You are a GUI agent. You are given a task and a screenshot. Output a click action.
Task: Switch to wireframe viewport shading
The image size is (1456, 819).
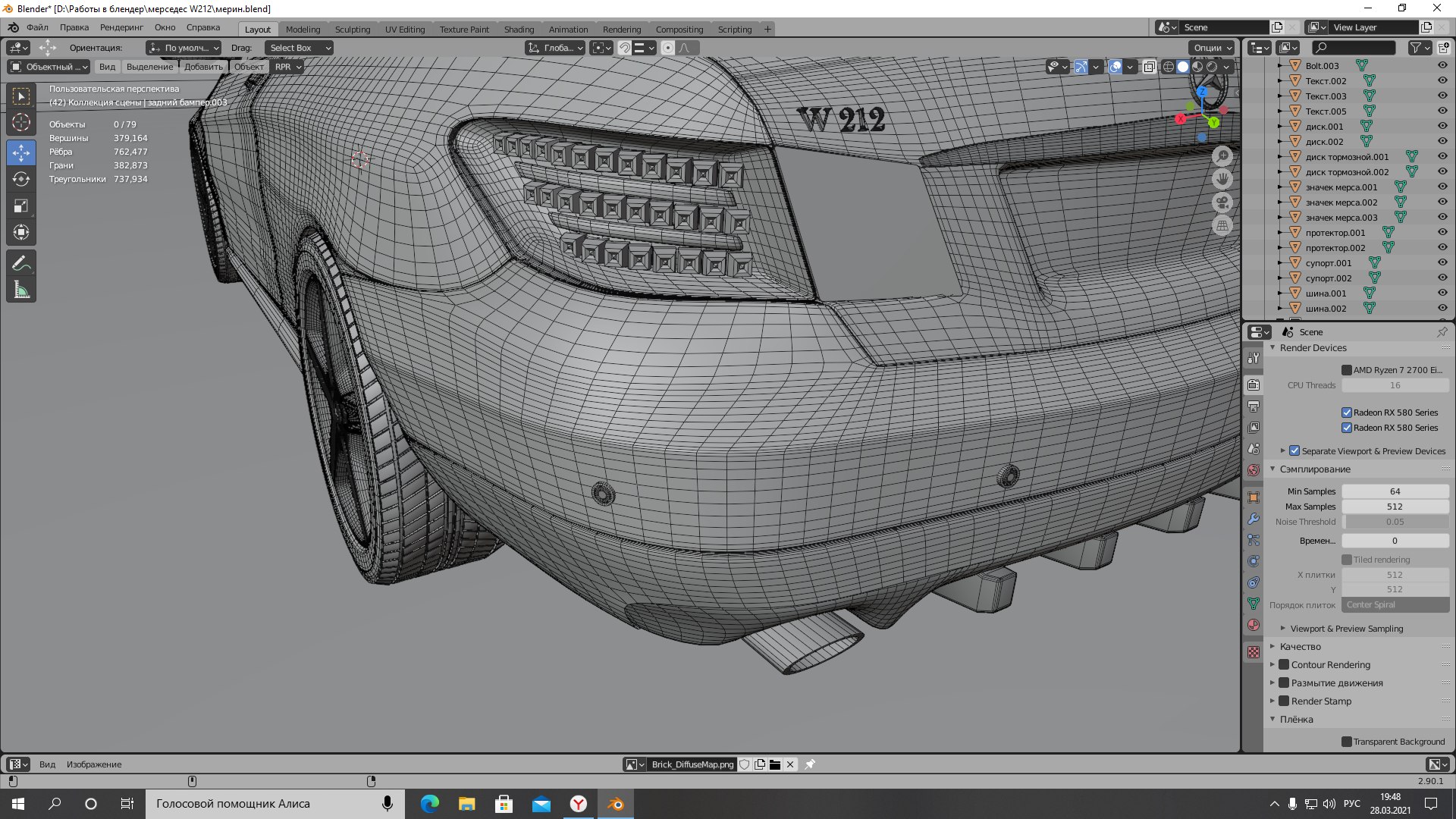click(x=1169, y=67)
